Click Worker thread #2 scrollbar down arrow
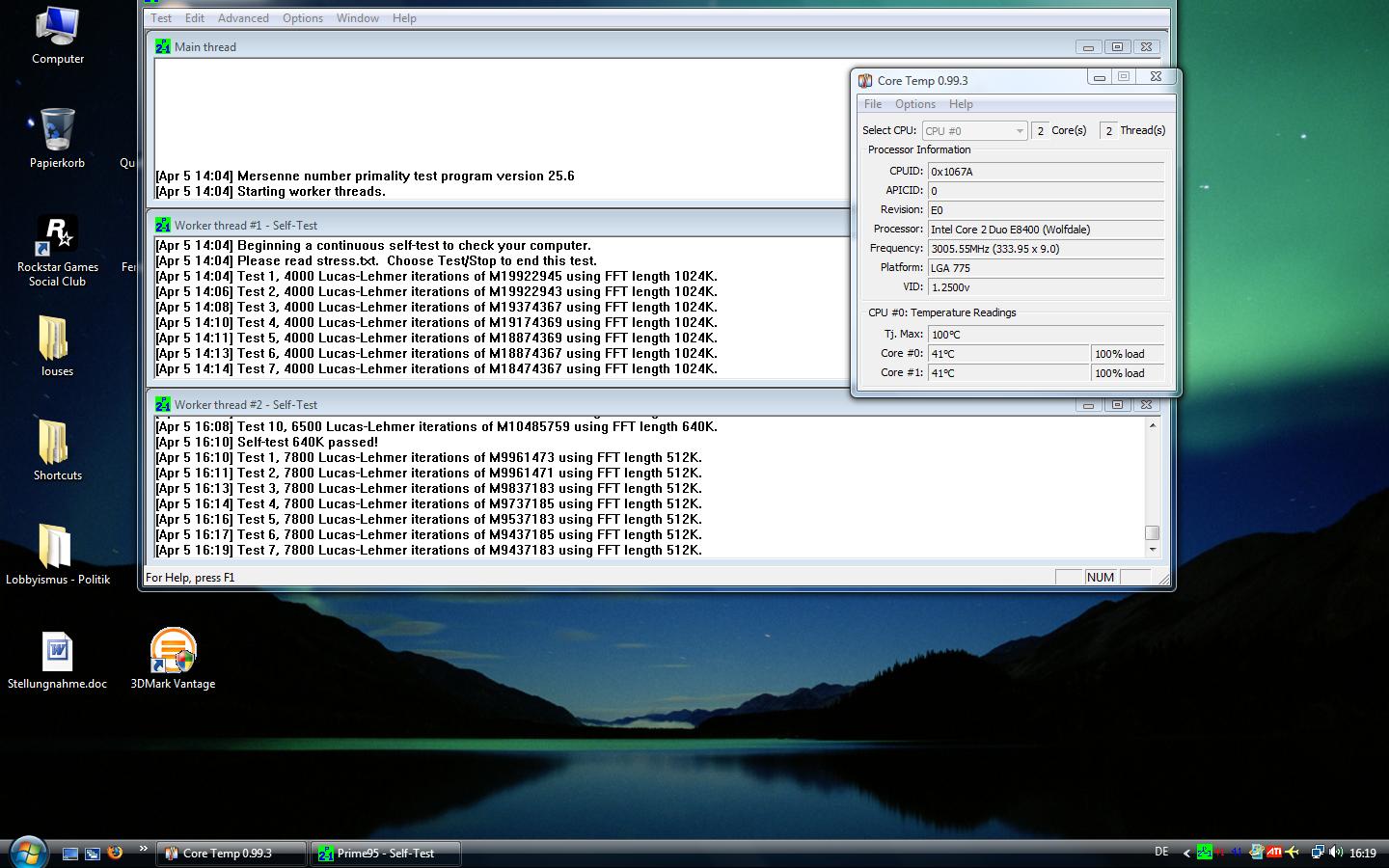 click(1152, 550)
